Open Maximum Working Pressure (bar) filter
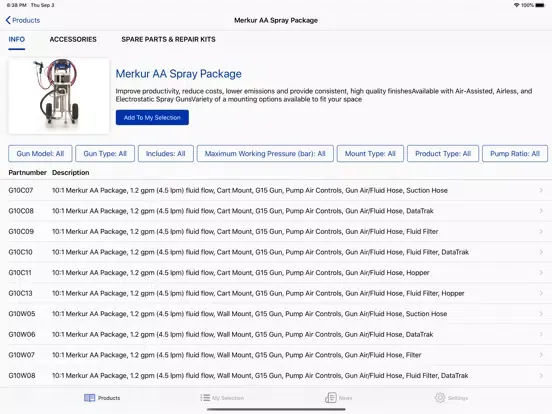 tap(265, 153)
